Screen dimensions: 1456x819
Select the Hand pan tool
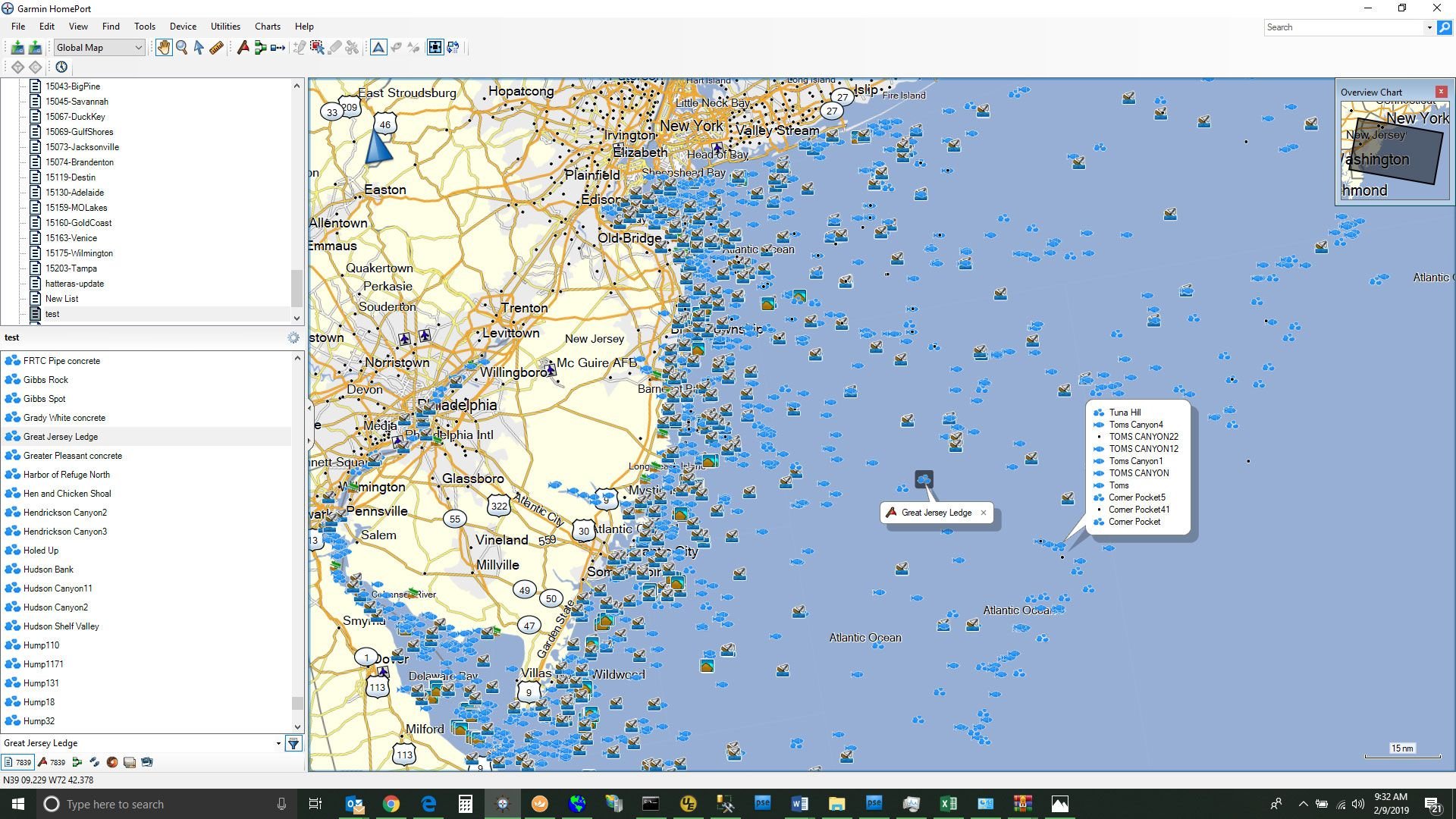(164, 48)
